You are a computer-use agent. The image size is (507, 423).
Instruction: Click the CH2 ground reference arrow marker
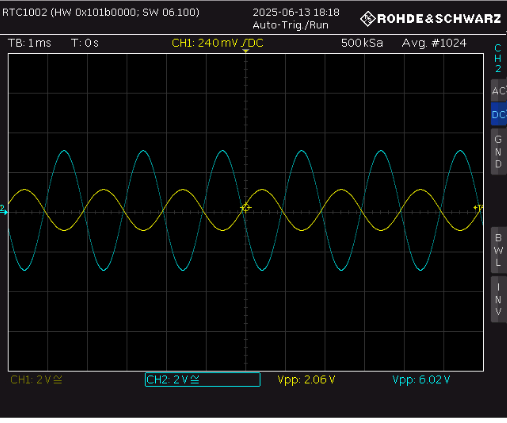[x=3, y=210]
